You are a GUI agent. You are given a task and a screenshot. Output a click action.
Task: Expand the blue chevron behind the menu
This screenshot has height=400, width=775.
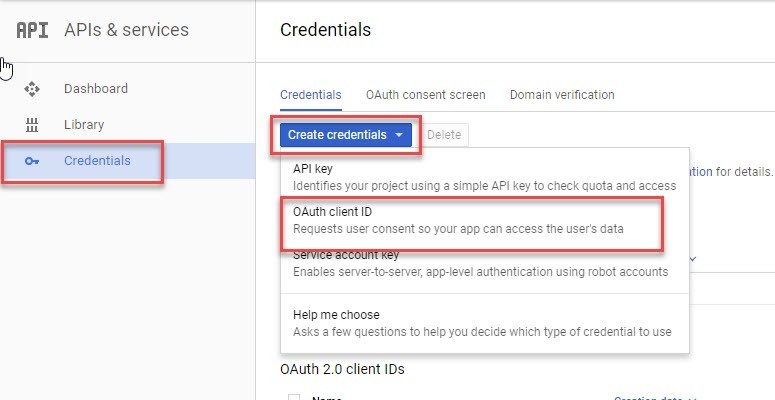point(693,259)
